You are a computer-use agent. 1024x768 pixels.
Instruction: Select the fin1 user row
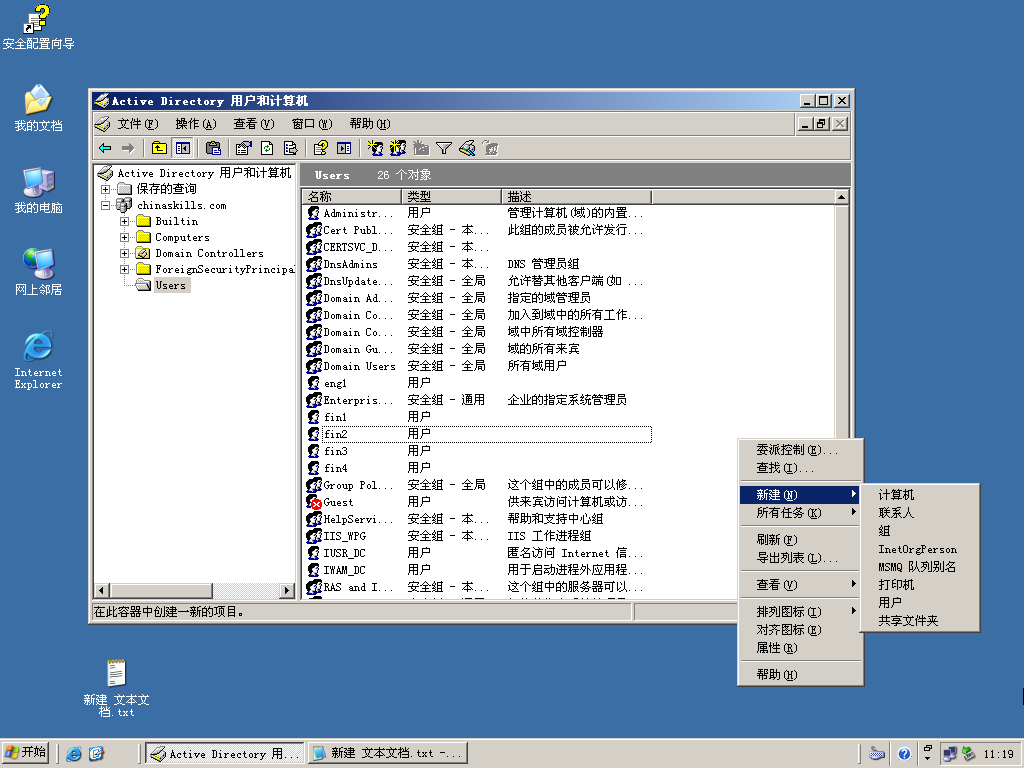click(478, 417)
